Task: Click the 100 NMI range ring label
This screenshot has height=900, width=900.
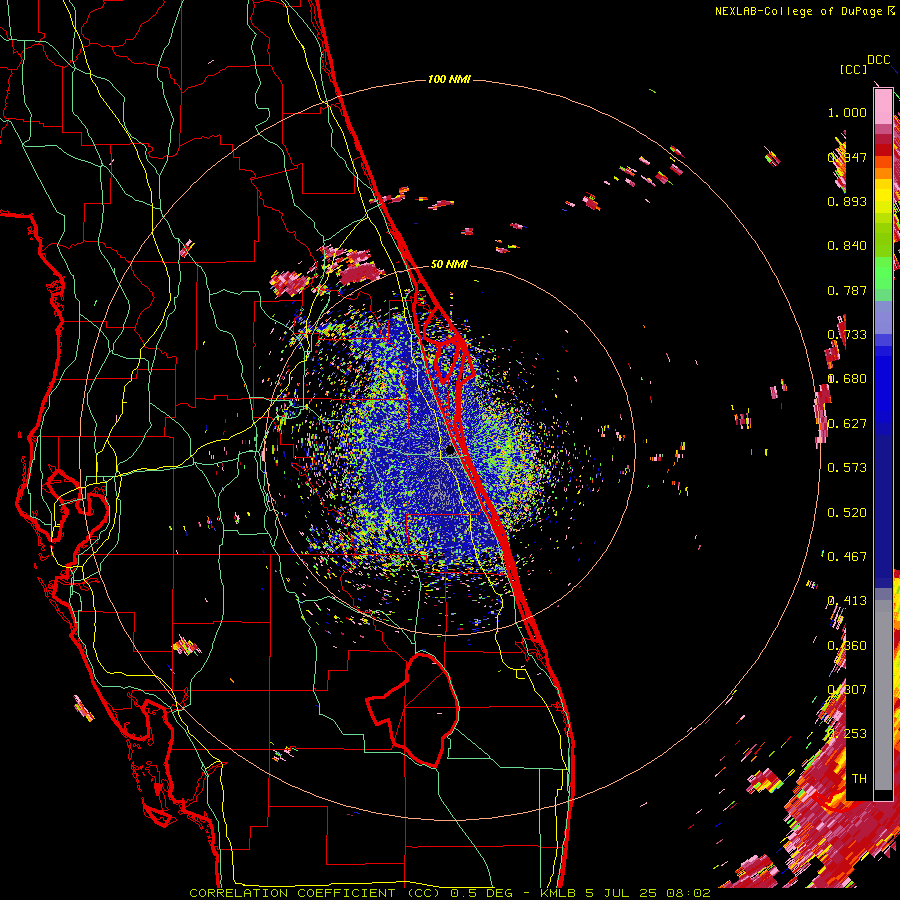Action: tap(449, 79)
